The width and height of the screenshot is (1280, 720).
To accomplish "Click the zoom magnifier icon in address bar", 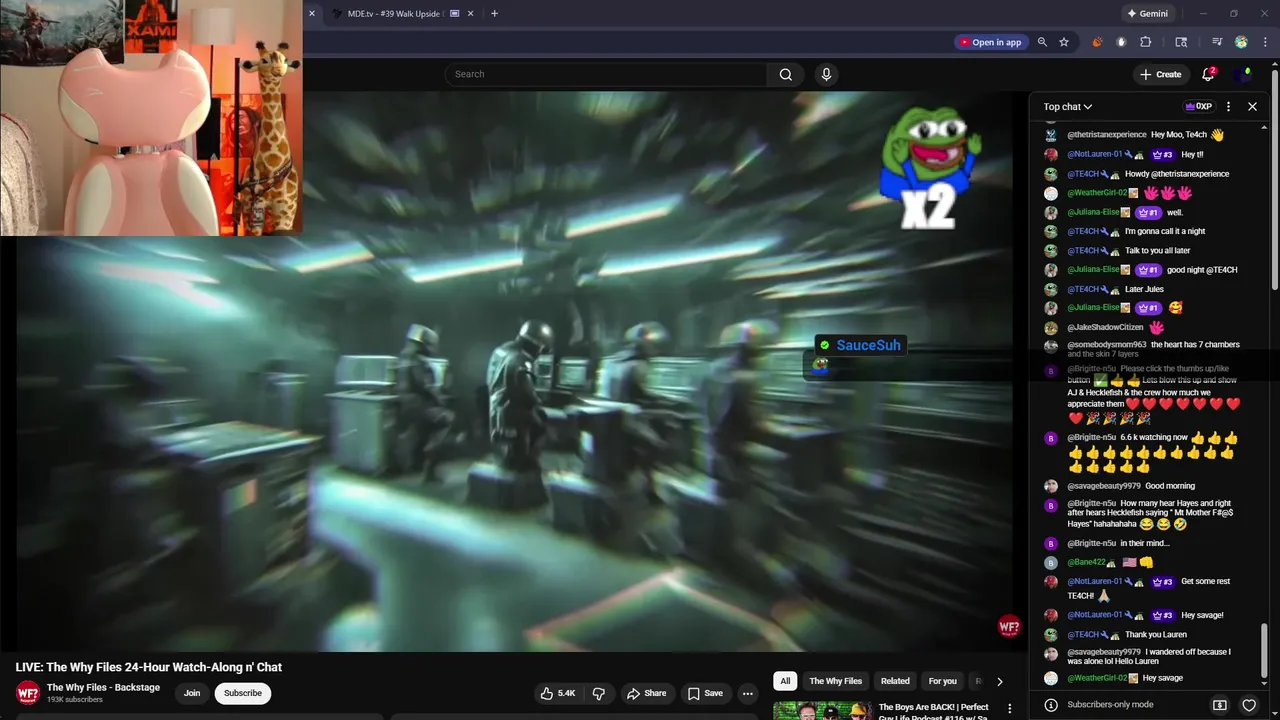I will click(1042, 42).
